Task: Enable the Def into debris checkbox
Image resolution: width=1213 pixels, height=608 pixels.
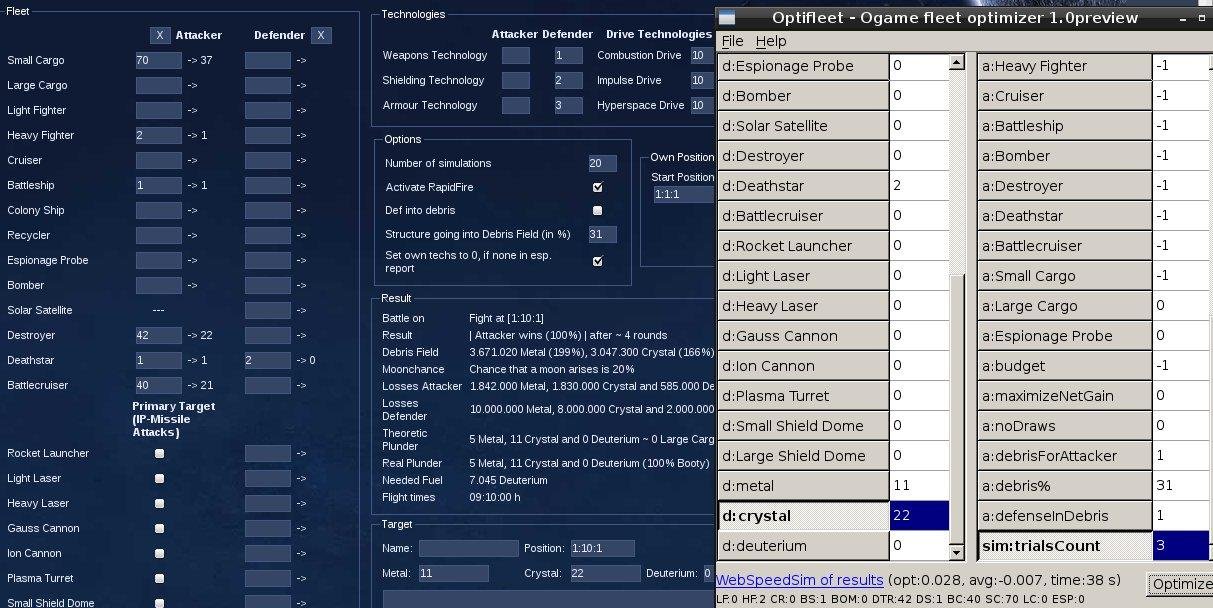Action: pyautogui.click(x=597, y=210)
